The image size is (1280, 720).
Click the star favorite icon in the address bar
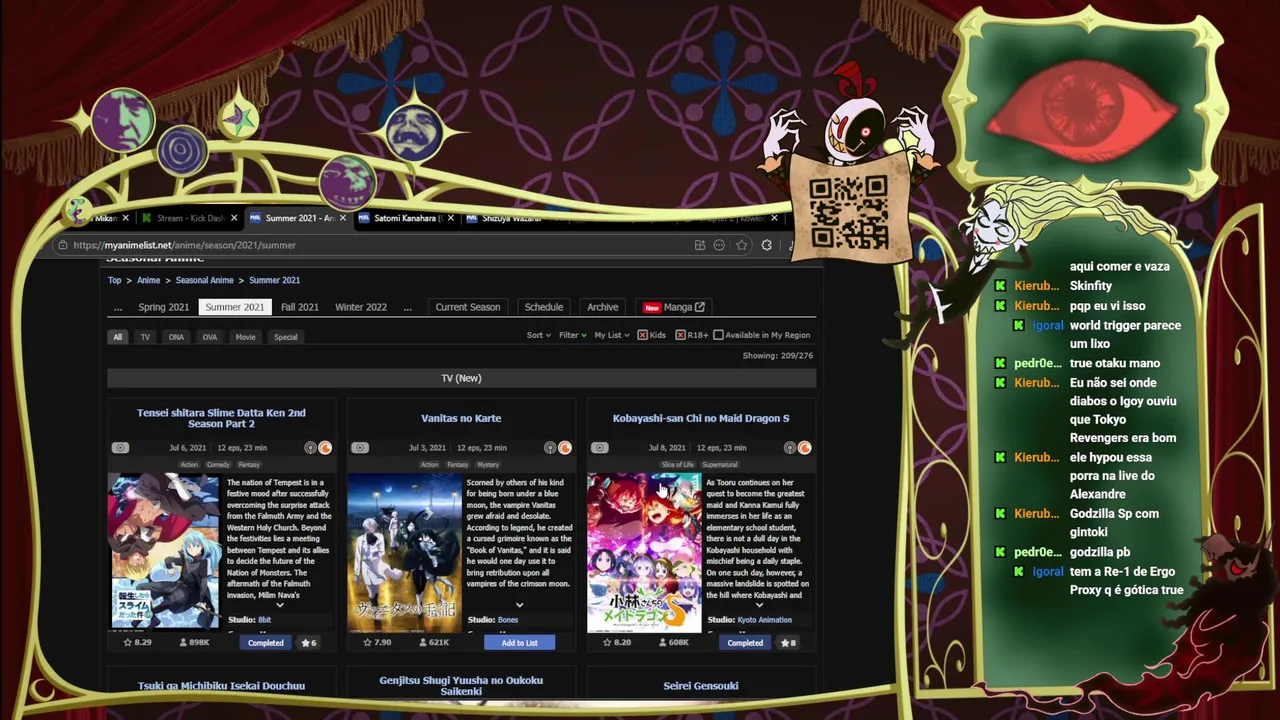point(741,245)
